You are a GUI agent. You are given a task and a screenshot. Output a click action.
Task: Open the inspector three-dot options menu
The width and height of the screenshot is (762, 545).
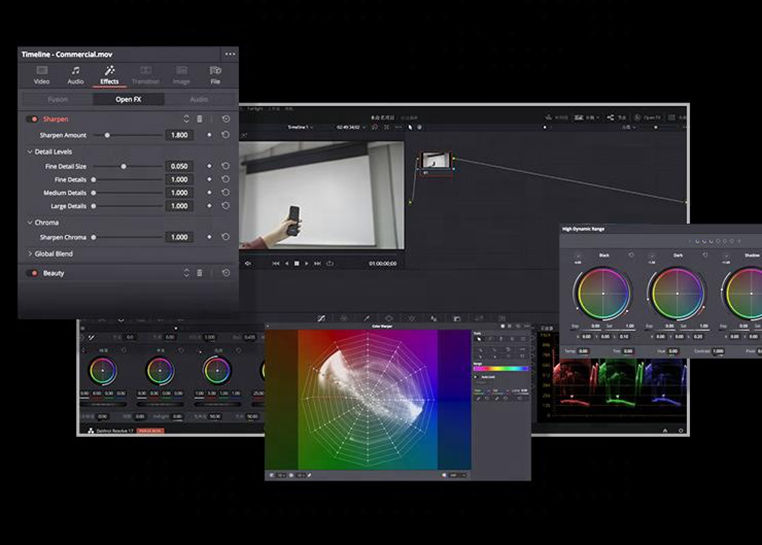click(230, 54)
